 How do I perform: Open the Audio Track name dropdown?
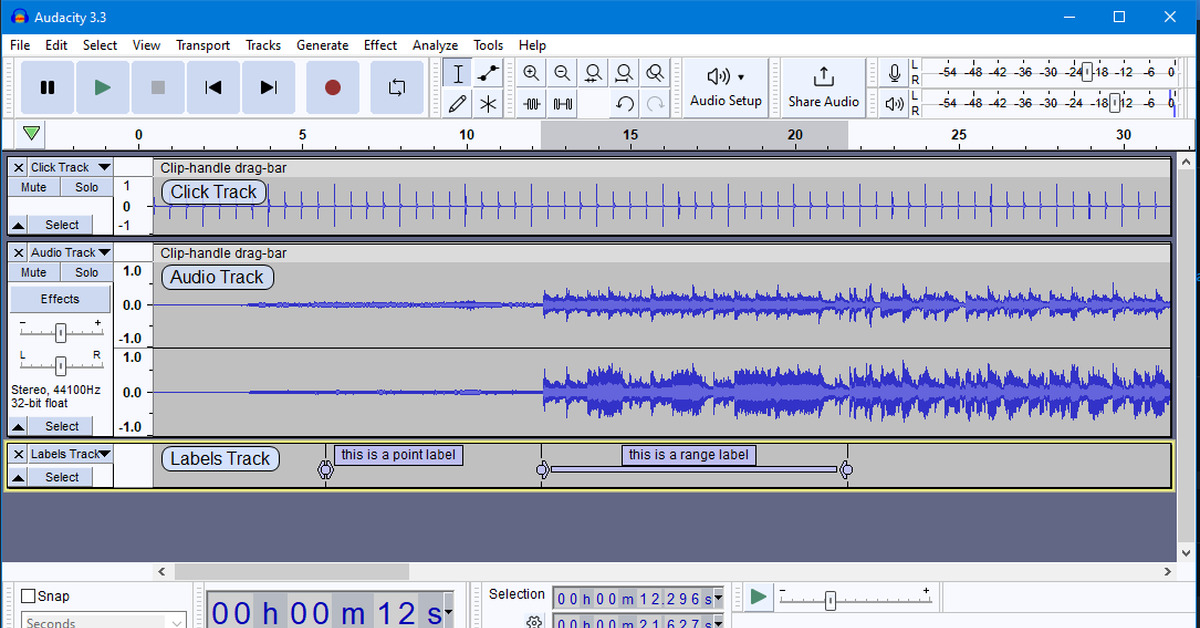click(104, 253)
